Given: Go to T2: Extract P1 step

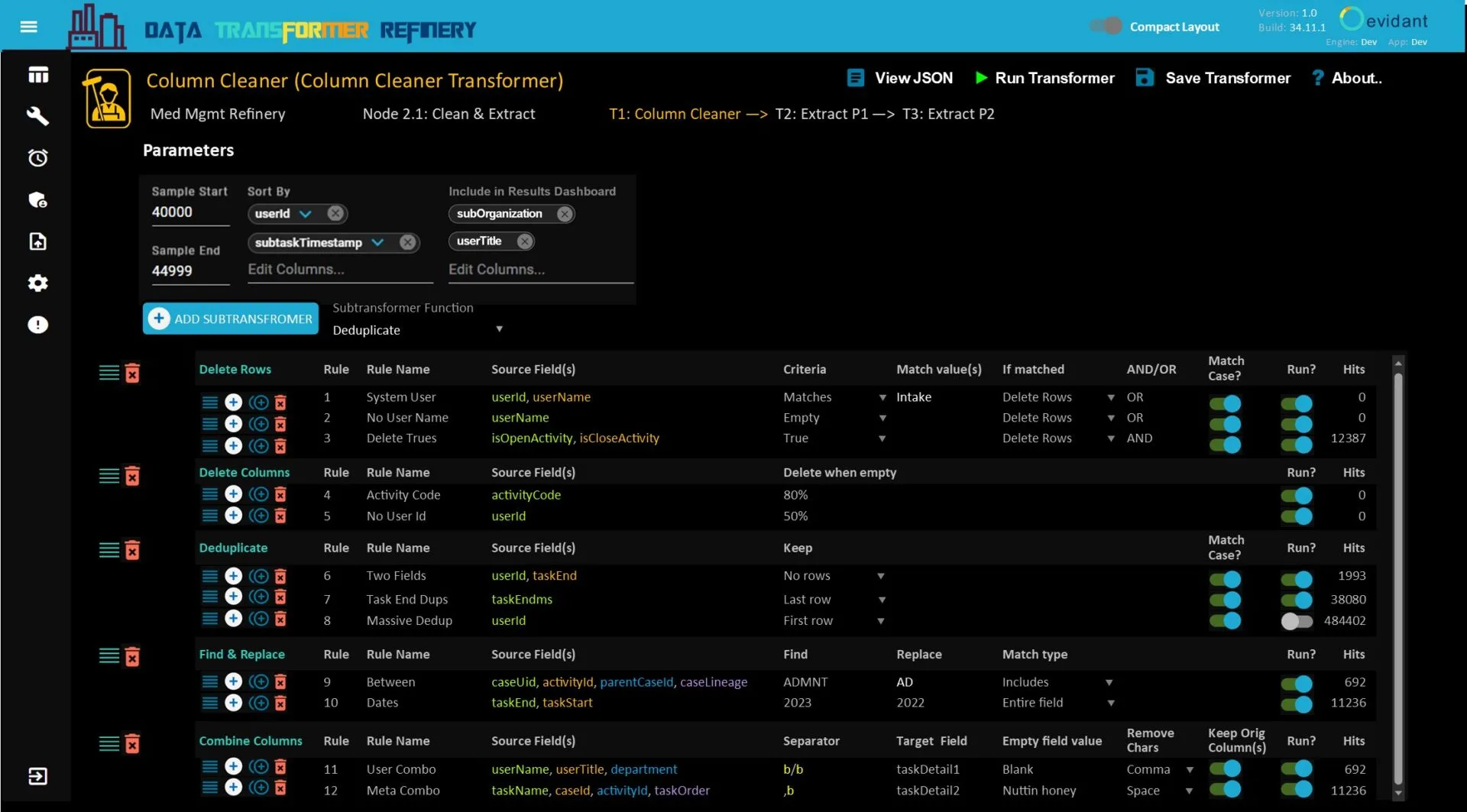Looking at the screenshot, I should pyautogui.click(x=821, y=114).
